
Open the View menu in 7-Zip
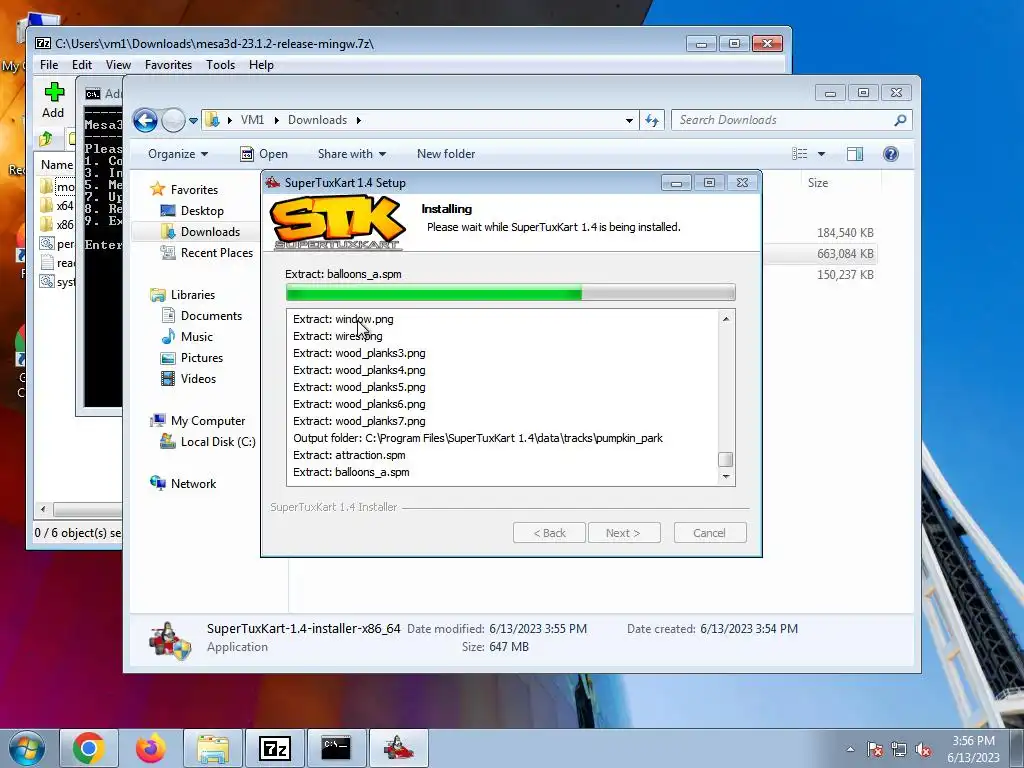(x=118, y=65)
